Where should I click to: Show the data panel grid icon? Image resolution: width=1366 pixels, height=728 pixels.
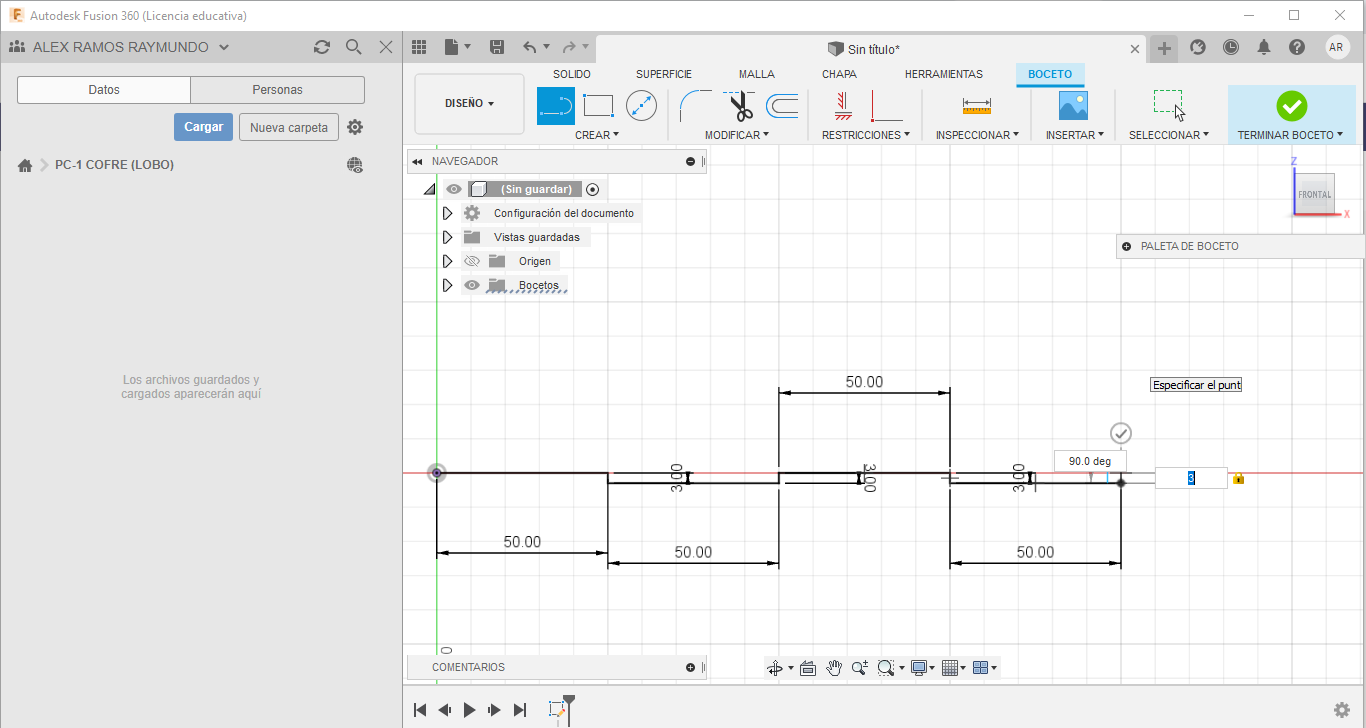coord(419,47)
